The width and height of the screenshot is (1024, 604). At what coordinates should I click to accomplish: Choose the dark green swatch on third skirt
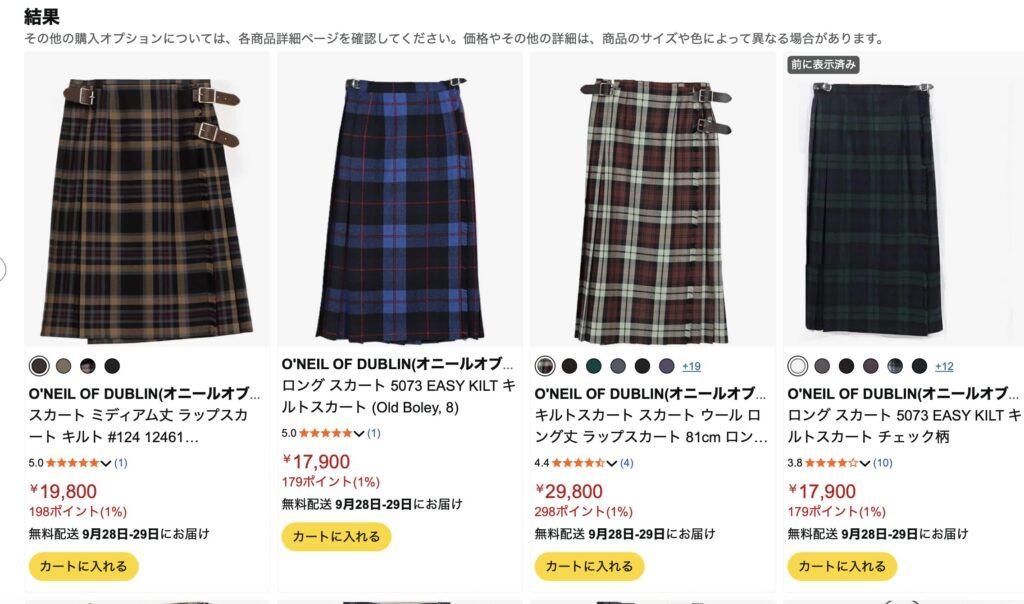(594, 366)
